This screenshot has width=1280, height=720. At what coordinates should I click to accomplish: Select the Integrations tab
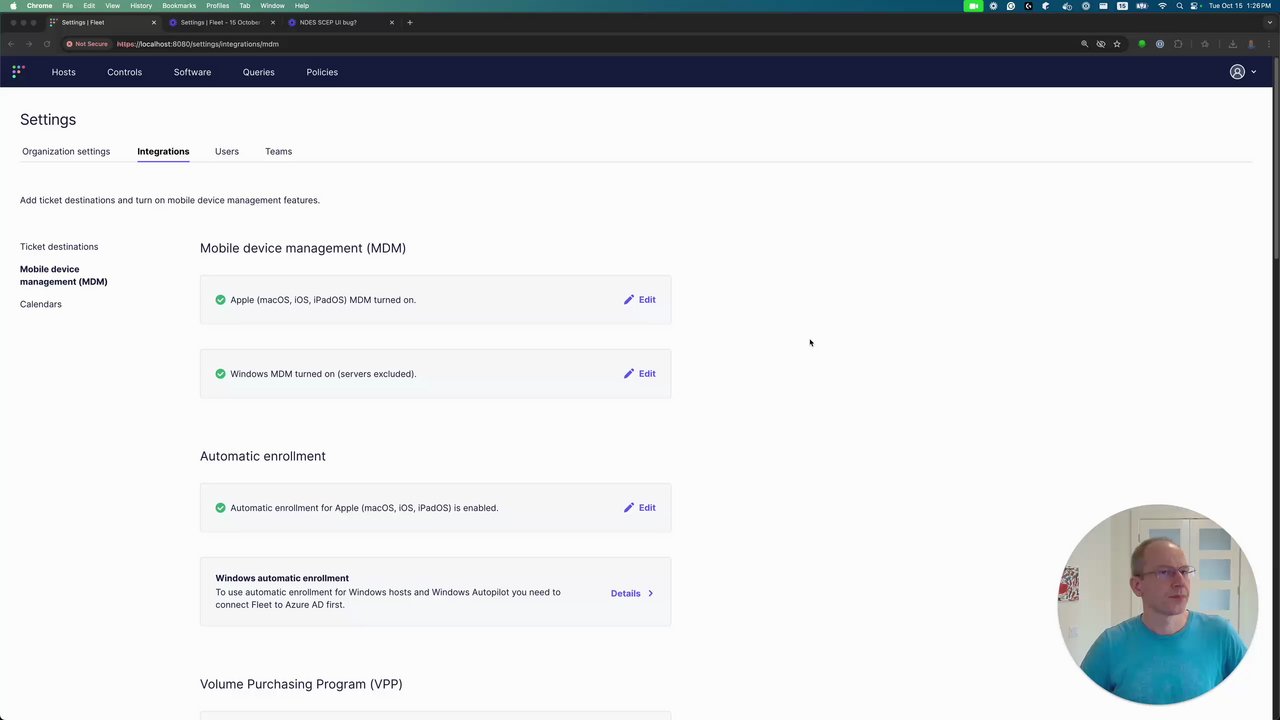(163, 152)
